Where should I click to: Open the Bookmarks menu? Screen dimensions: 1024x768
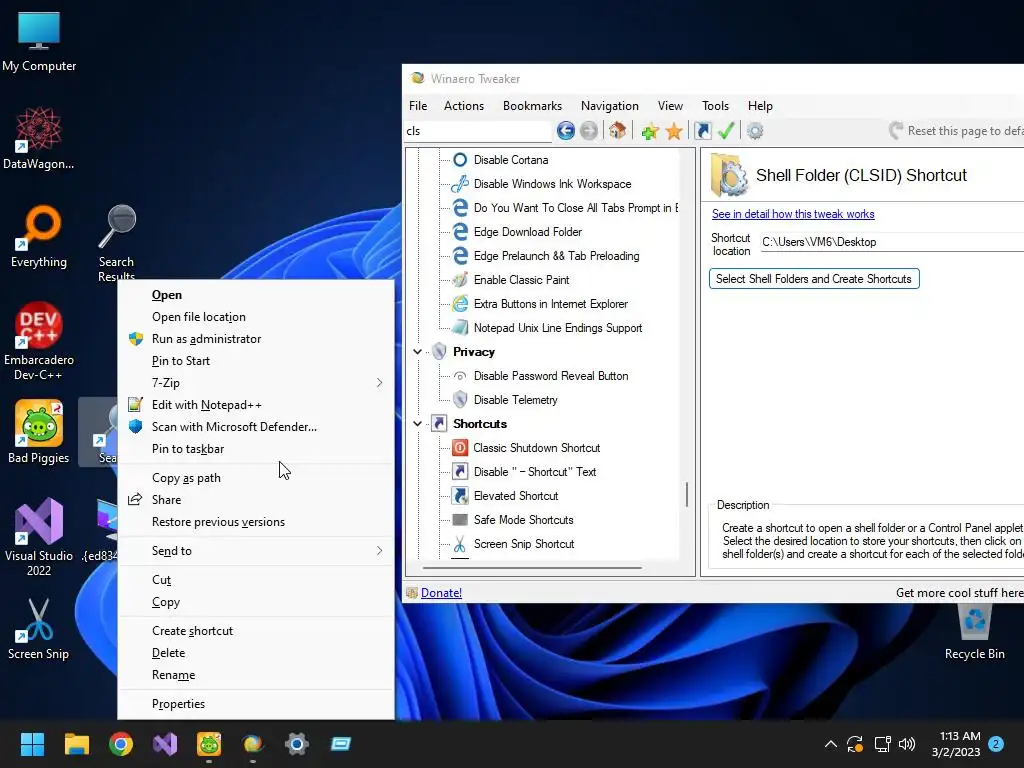point(532,106)
